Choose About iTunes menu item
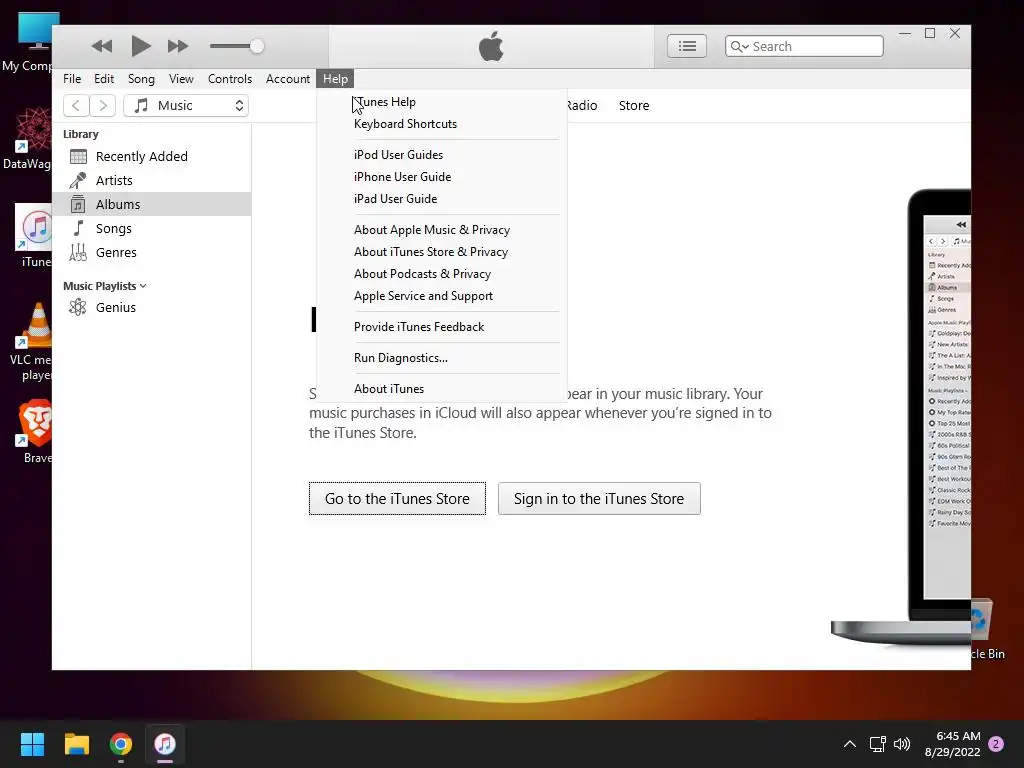This screenshot has height=768, width=1024. [441, 389]
